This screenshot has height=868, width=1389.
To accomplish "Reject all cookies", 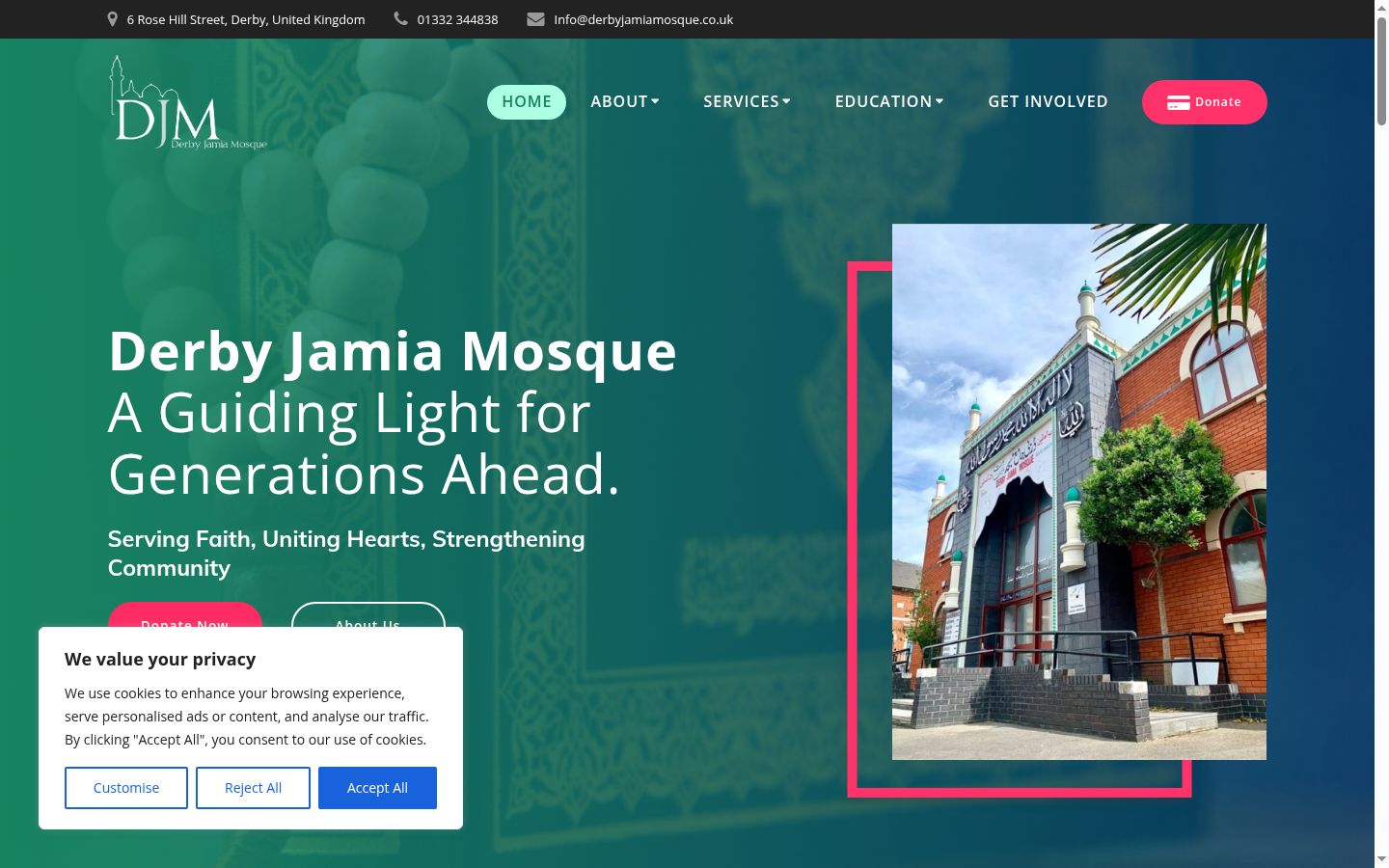I will [253, 788].
